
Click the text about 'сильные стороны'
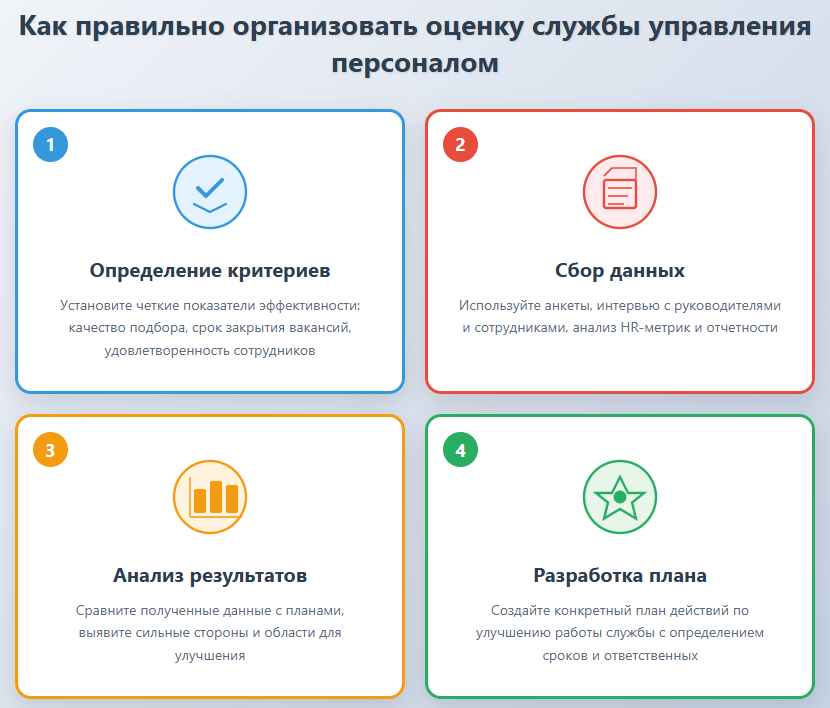pos(209,631)
